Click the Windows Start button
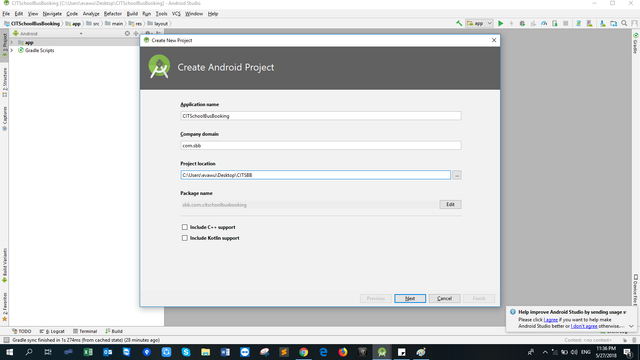 [x=9, y=352]
